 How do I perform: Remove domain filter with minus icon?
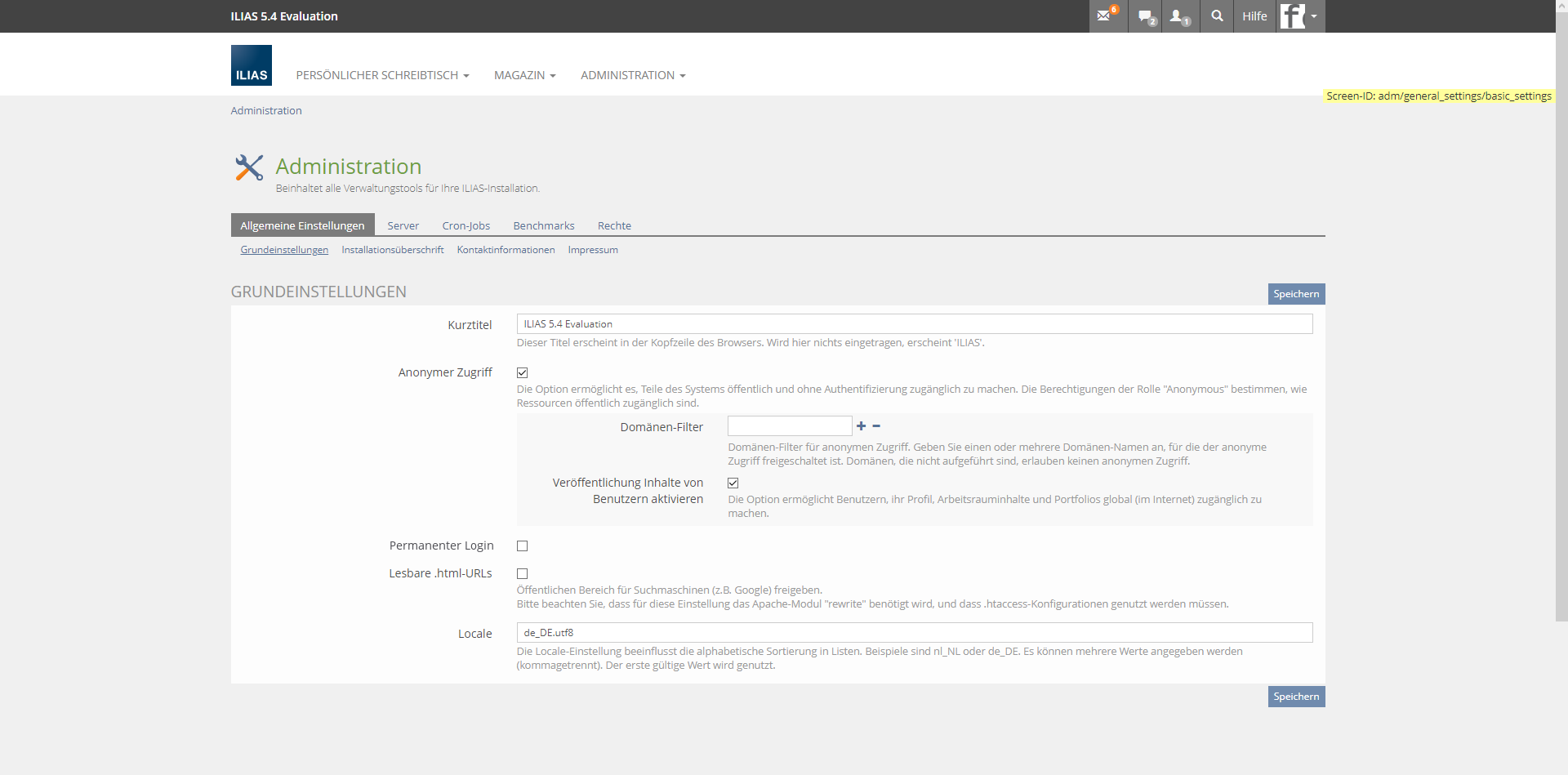(x=876, y=426)
